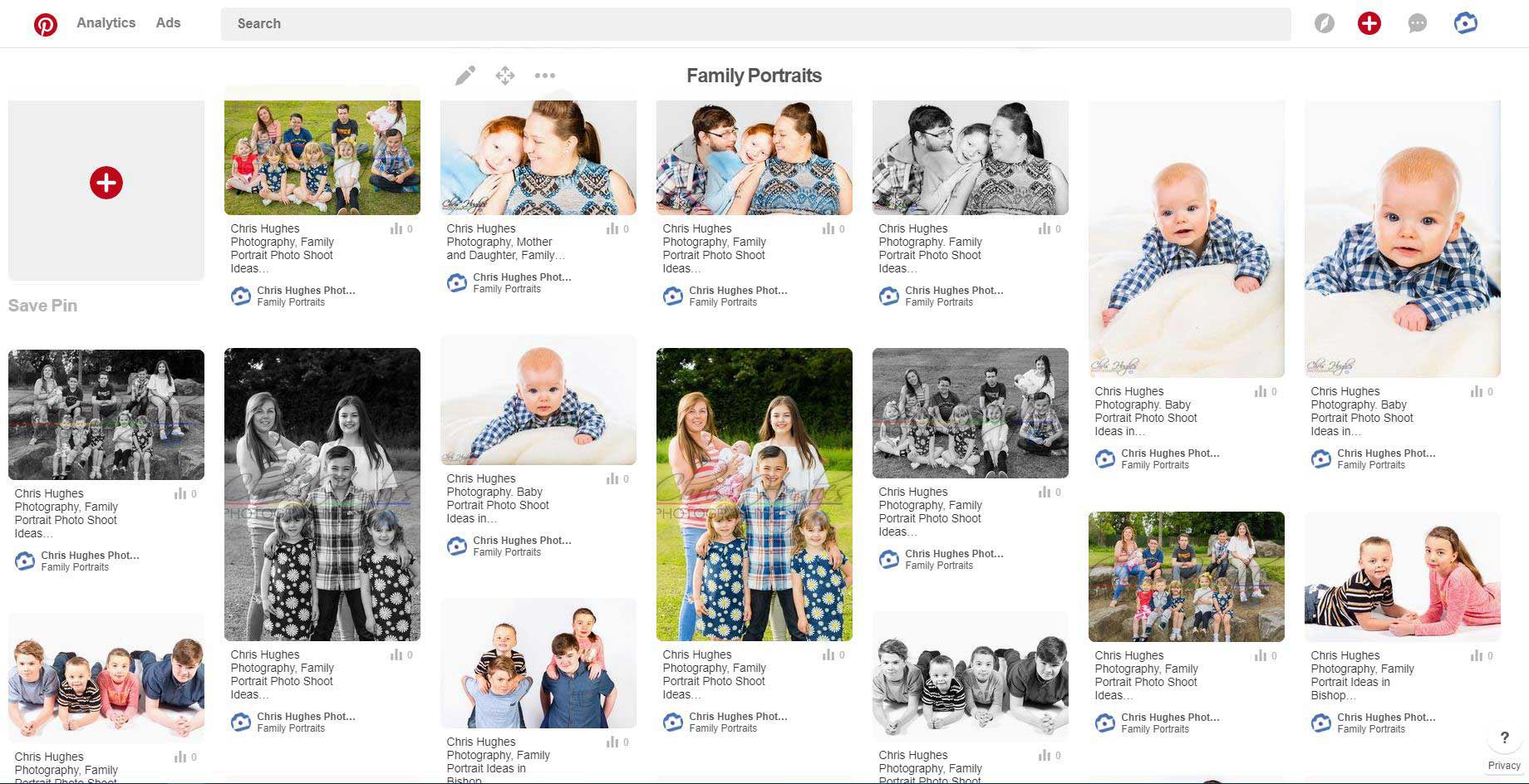Select the move pins arrows icon
The image size is (1529, 784).
pos(504,76)
